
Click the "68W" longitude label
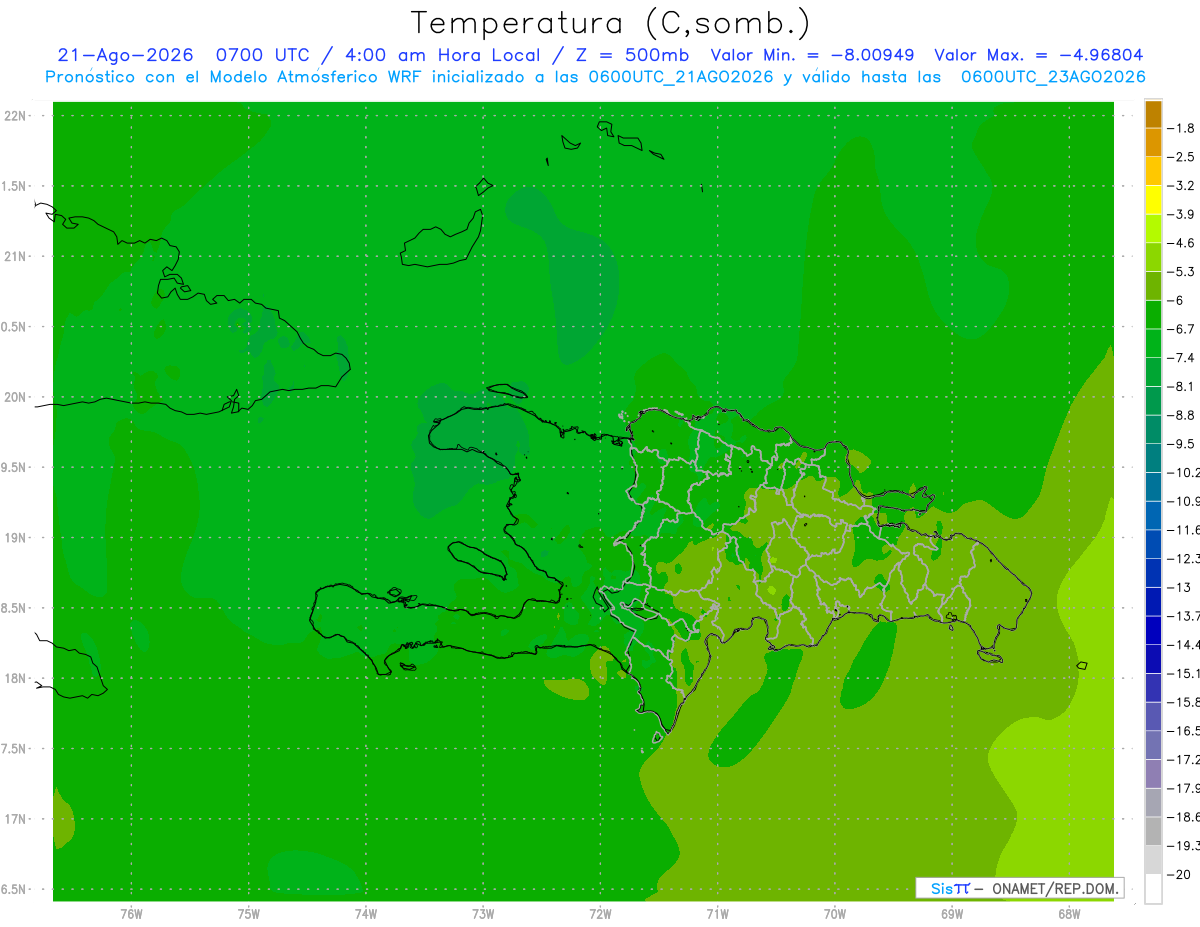(x=1069, y=914)
